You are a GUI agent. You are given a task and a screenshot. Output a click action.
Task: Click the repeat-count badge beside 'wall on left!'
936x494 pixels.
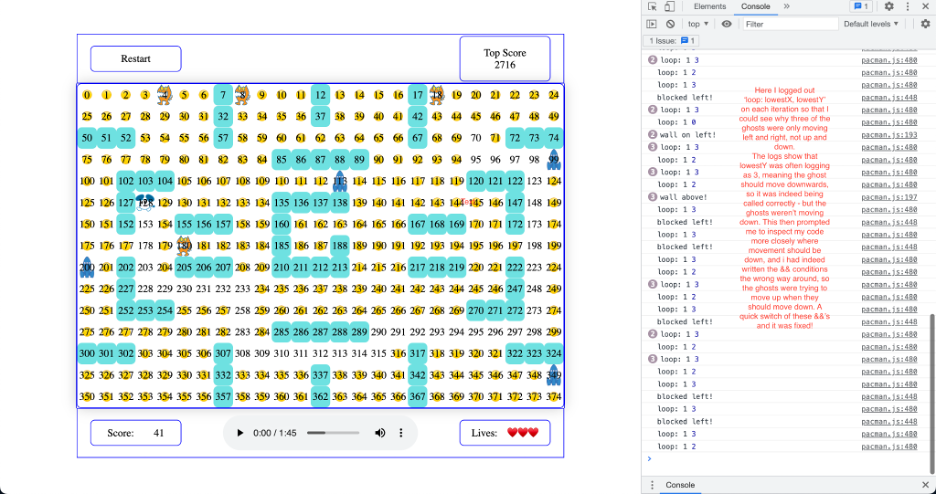click(x=652, y=135)
